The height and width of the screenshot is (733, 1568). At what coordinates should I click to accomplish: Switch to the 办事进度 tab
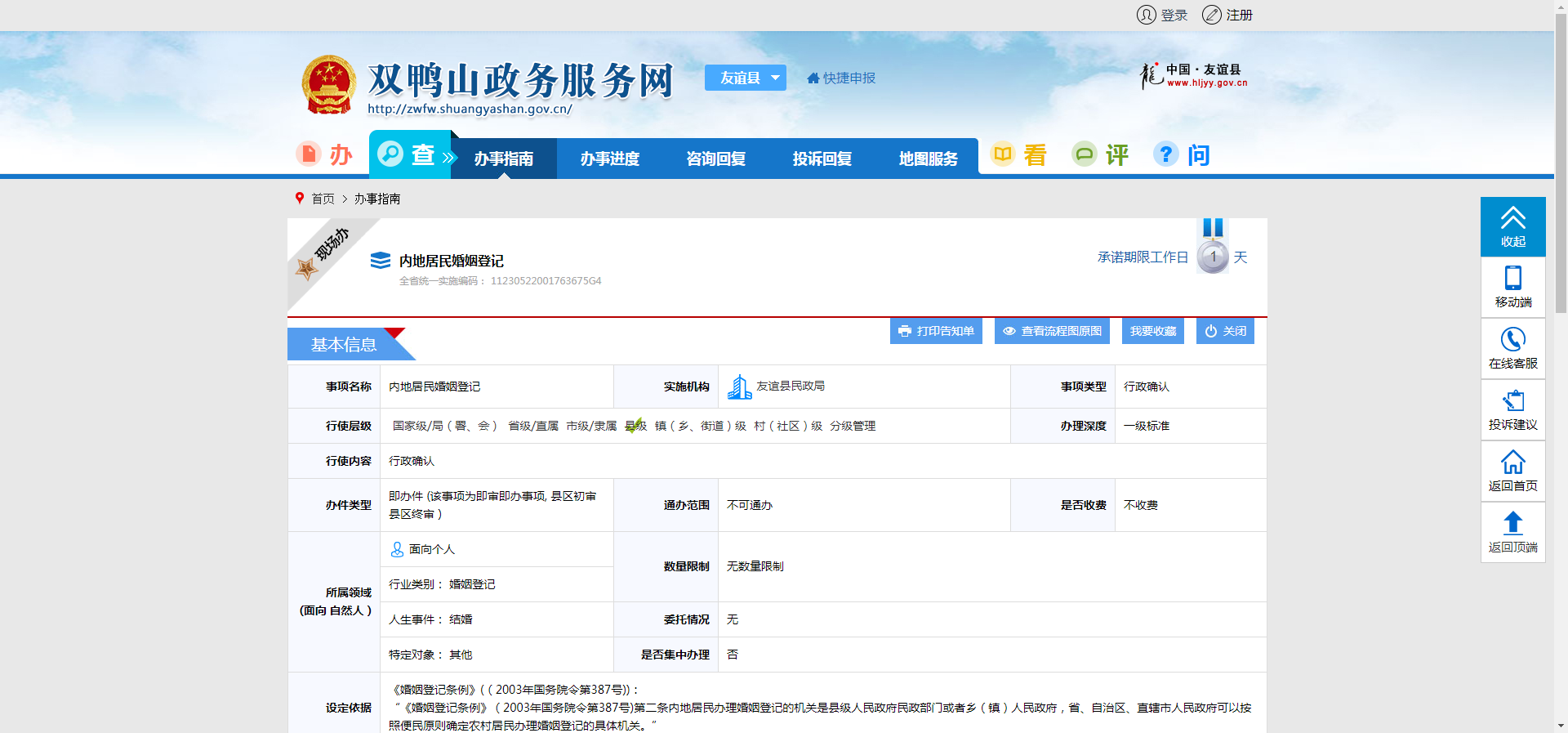coord(609,159)
